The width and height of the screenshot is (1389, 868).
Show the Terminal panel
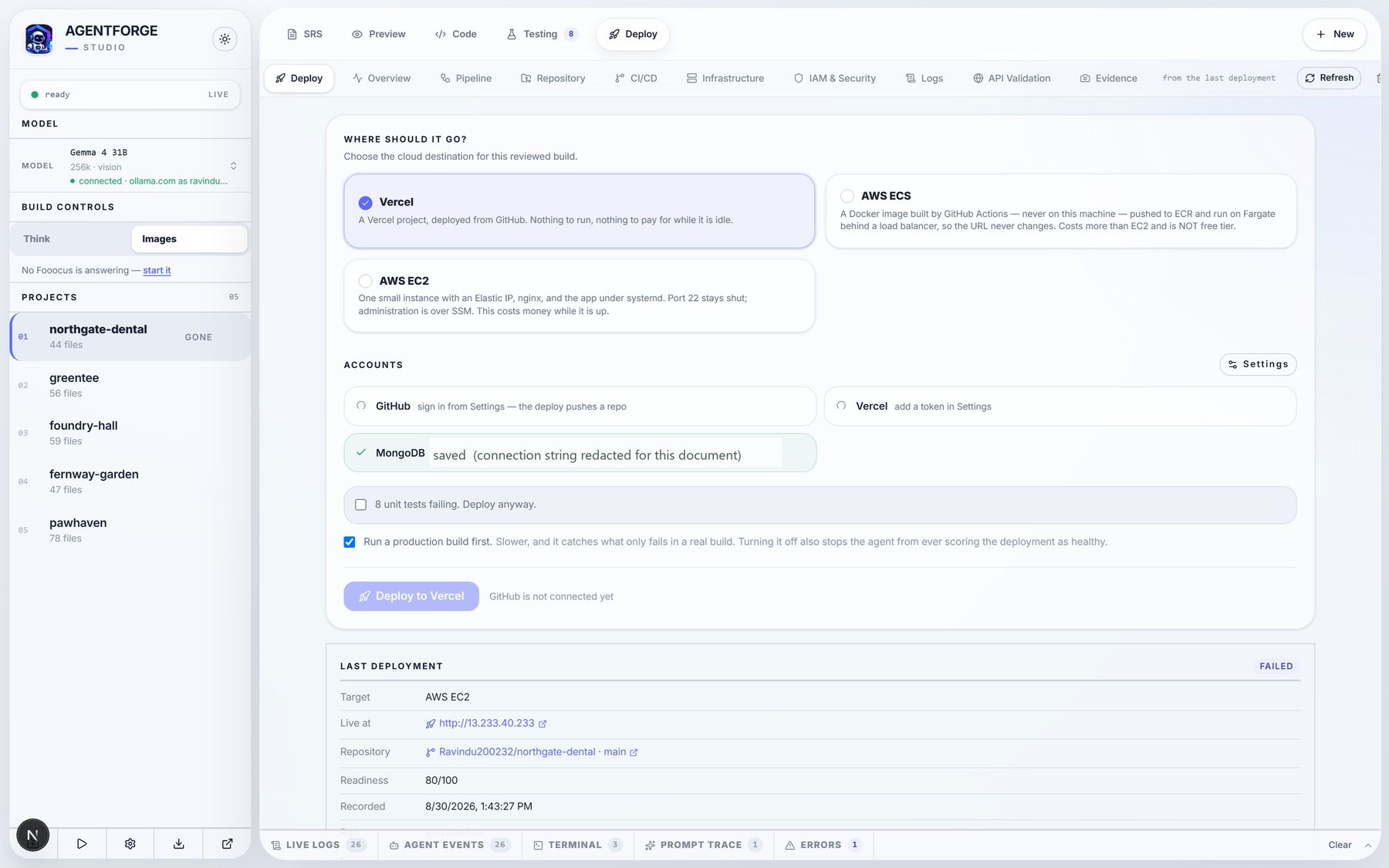[x=578, y=845]
